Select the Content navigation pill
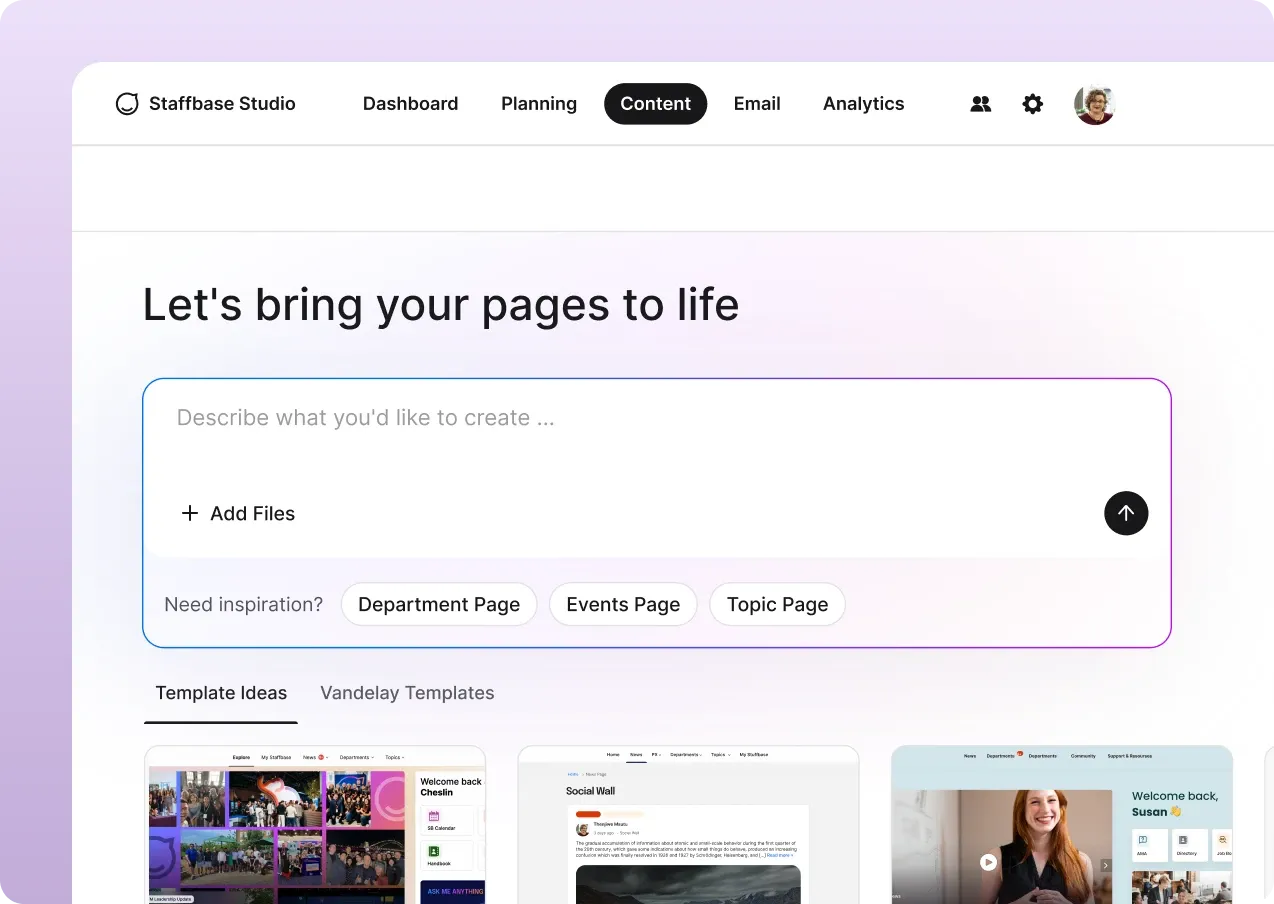This screenshot has width=1274, height=904. coord(655,103)
